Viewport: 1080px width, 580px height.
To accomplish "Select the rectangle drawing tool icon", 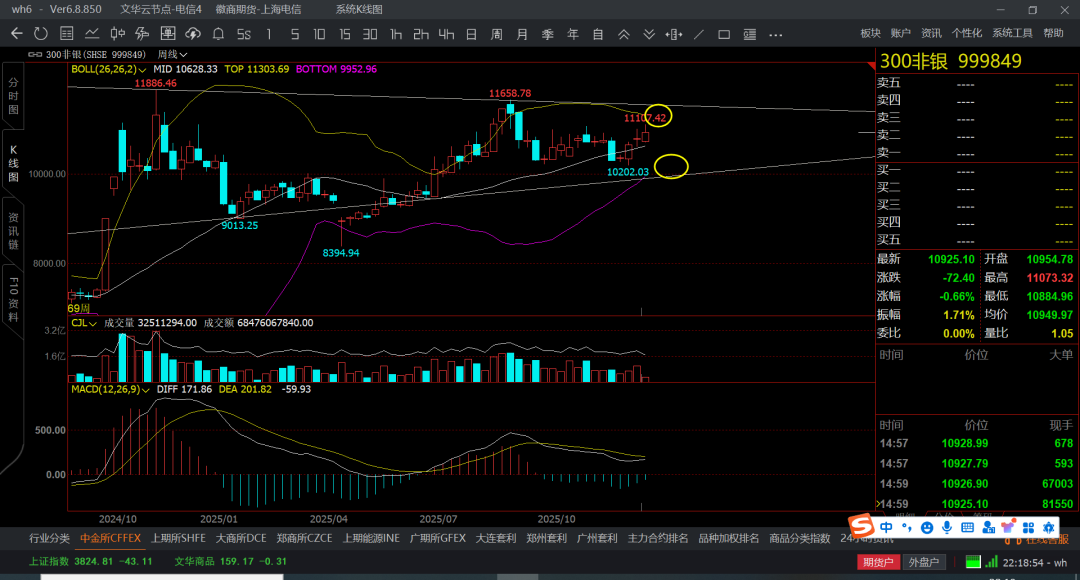I will [723, 34].
